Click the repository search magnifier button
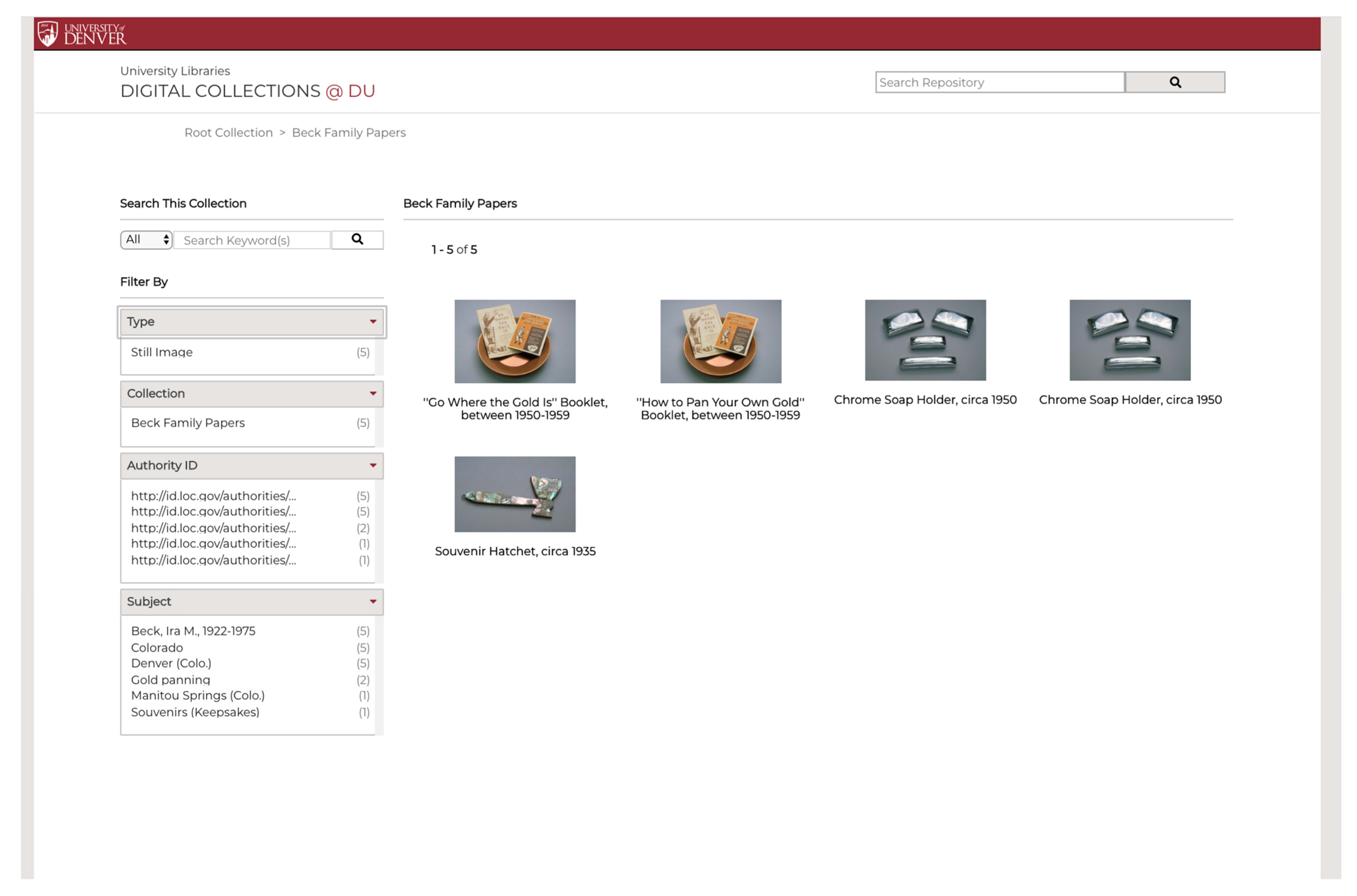The height and width of the screenshot is (896, 1357). [x=1174, y=82]
